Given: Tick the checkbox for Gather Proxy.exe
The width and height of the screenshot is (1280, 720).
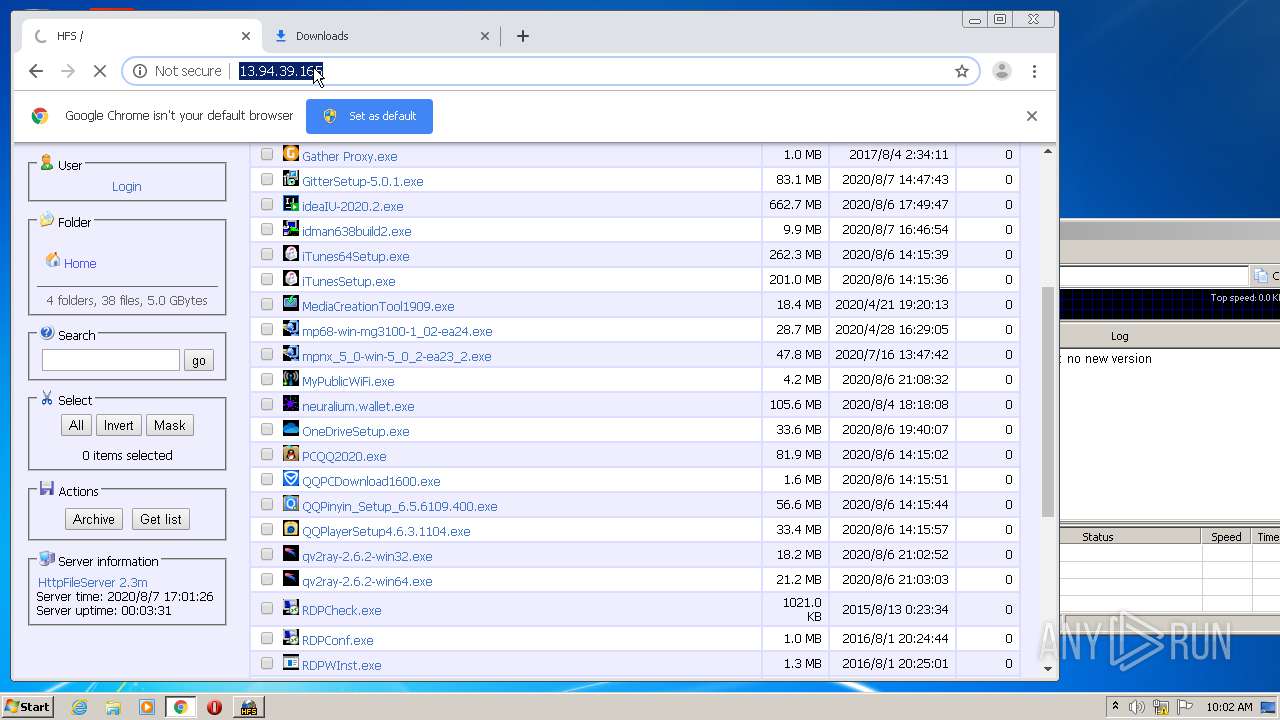Looking at the screenshot, I should [x=267, y=155].
